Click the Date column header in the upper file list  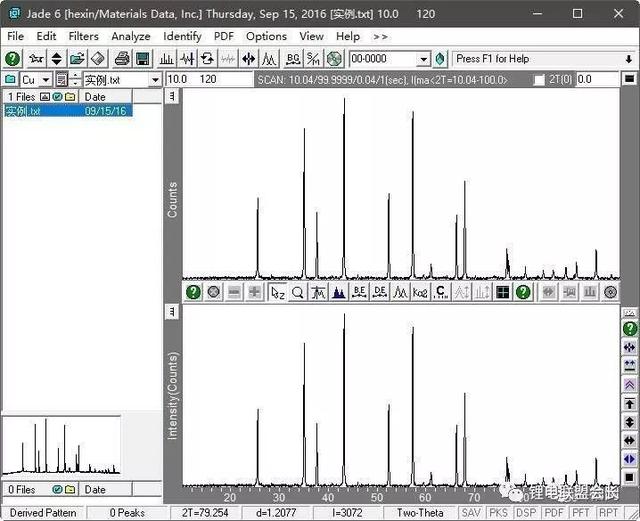pos(106,97)
